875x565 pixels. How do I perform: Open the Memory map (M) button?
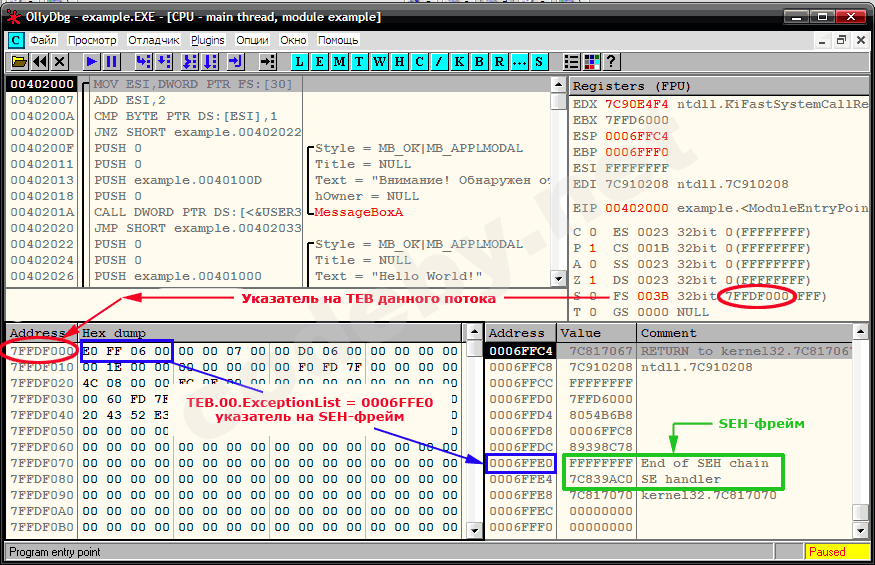pyautogui.click(x=340, y=62)
